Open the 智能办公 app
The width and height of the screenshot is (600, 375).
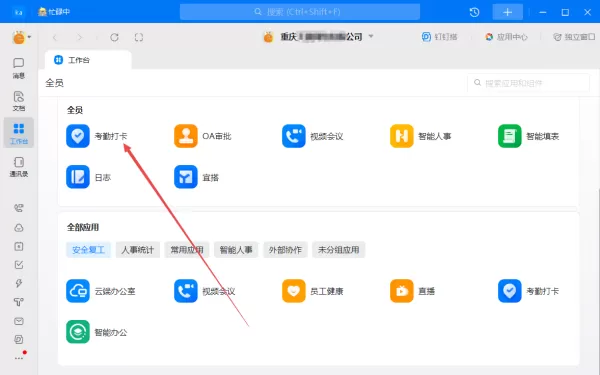(96, 332)
